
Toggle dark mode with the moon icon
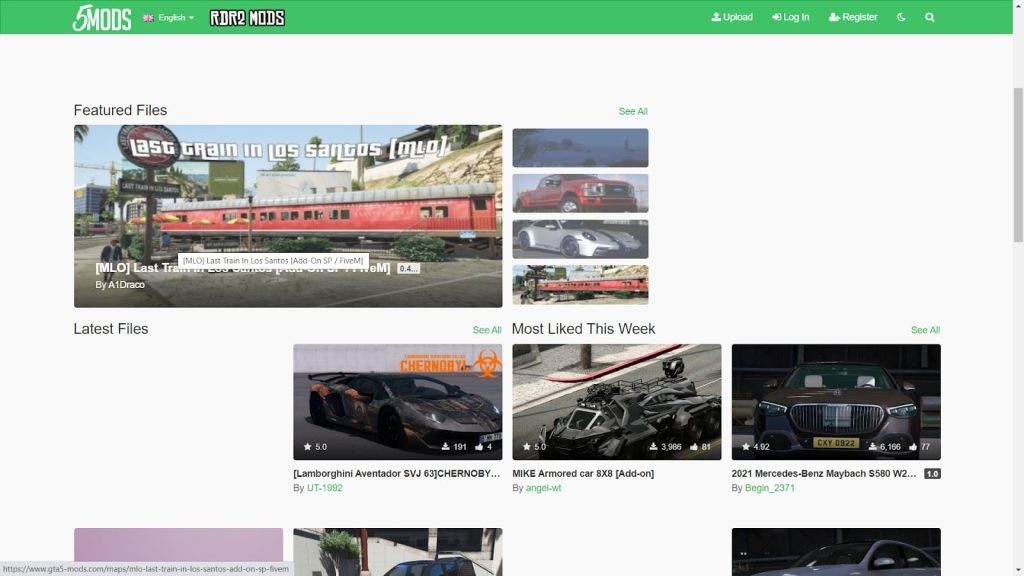tap(901, 17)
